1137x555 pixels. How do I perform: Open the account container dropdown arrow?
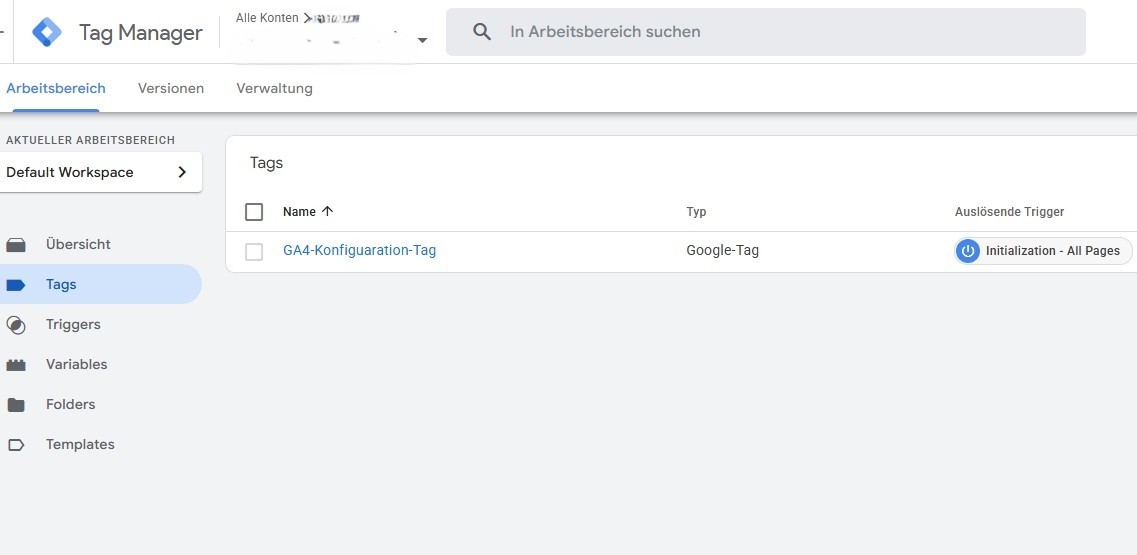pyautogui.click(x=422, y=41)
